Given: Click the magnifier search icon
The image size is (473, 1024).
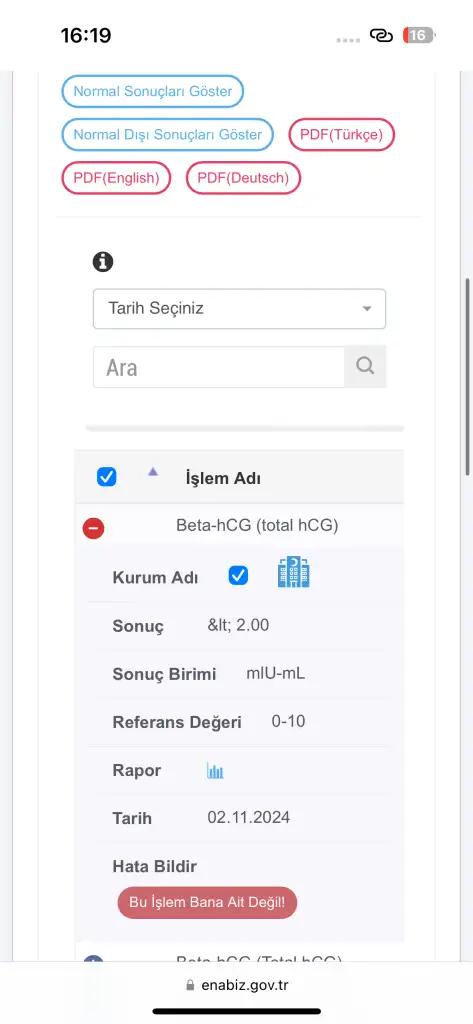Looking at the screenshot, I should coord(365,366).
